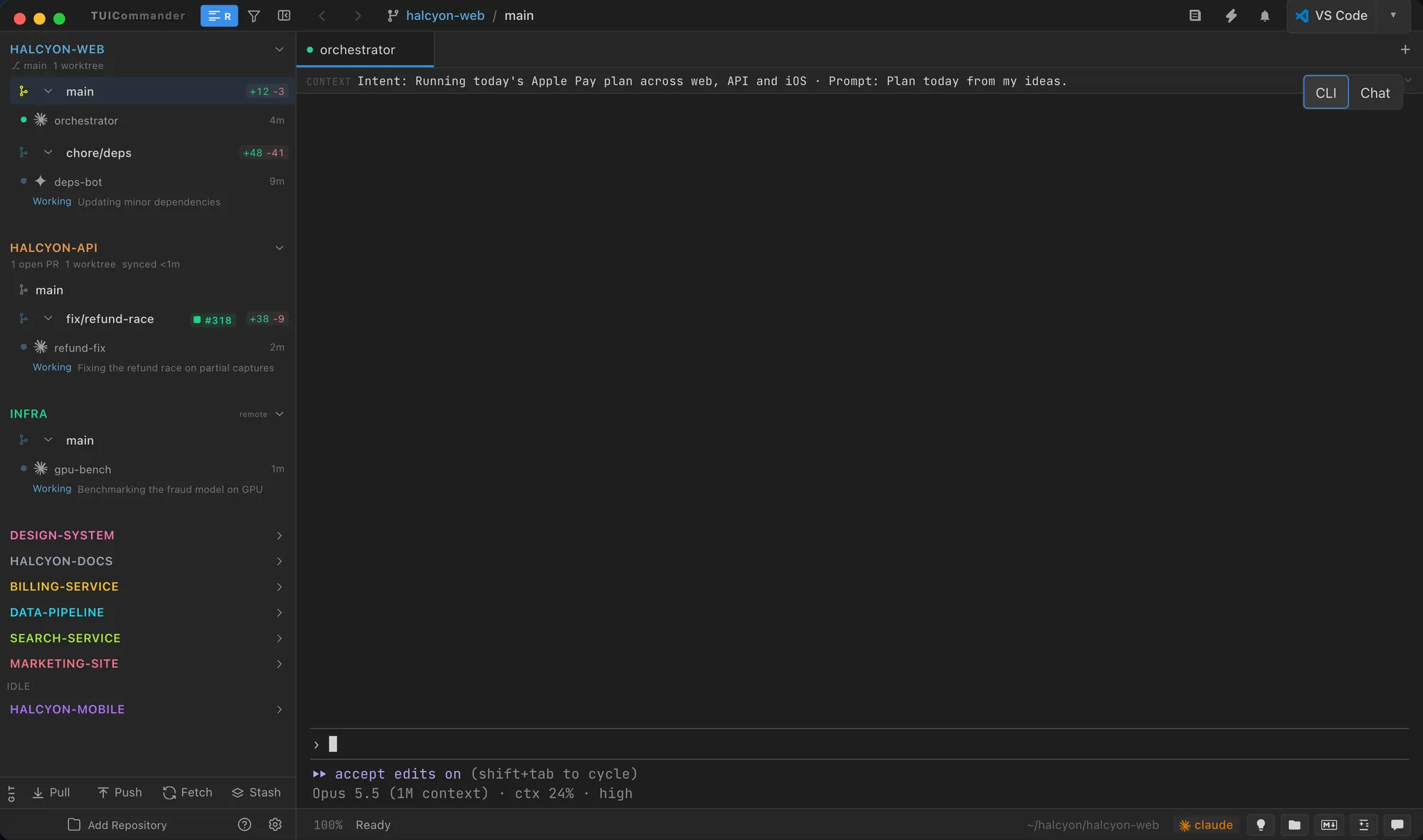Open the chat bubble icon in status bar
The height and width of the screenshot is (840, 1423).
(1397, 825)
